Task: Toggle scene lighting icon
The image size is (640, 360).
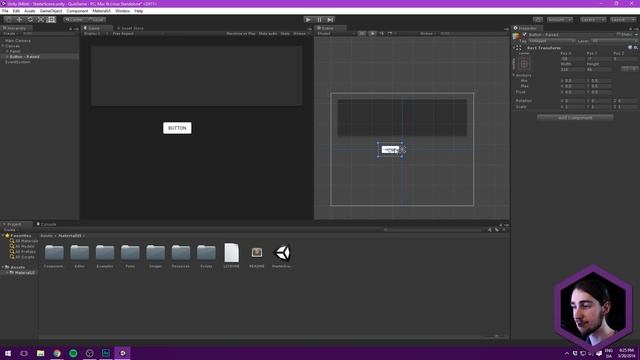Action: coord(372,33)
